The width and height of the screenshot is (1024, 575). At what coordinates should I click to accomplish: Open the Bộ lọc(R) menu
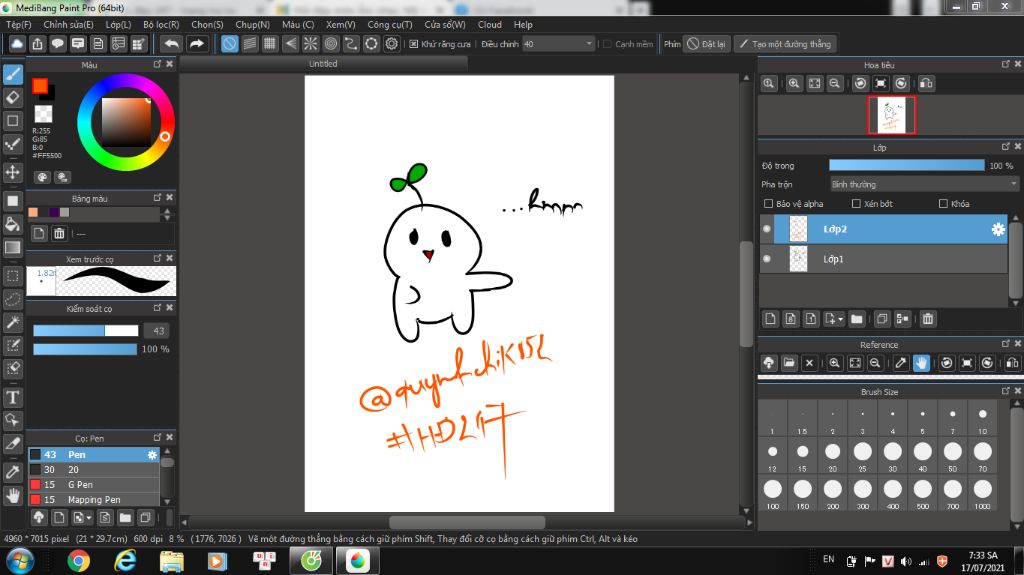tap(161, 24)
